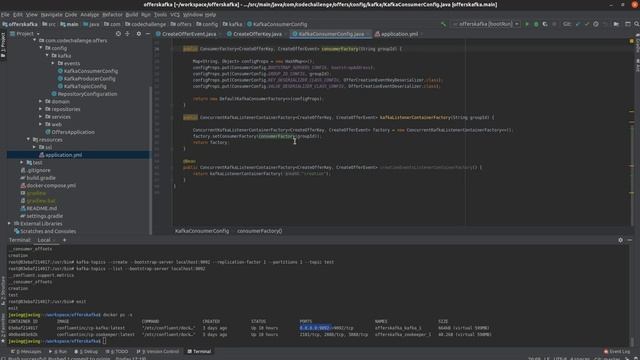Screen dimensions: 640x360
Task: Open the File menu
Action: 5,14
